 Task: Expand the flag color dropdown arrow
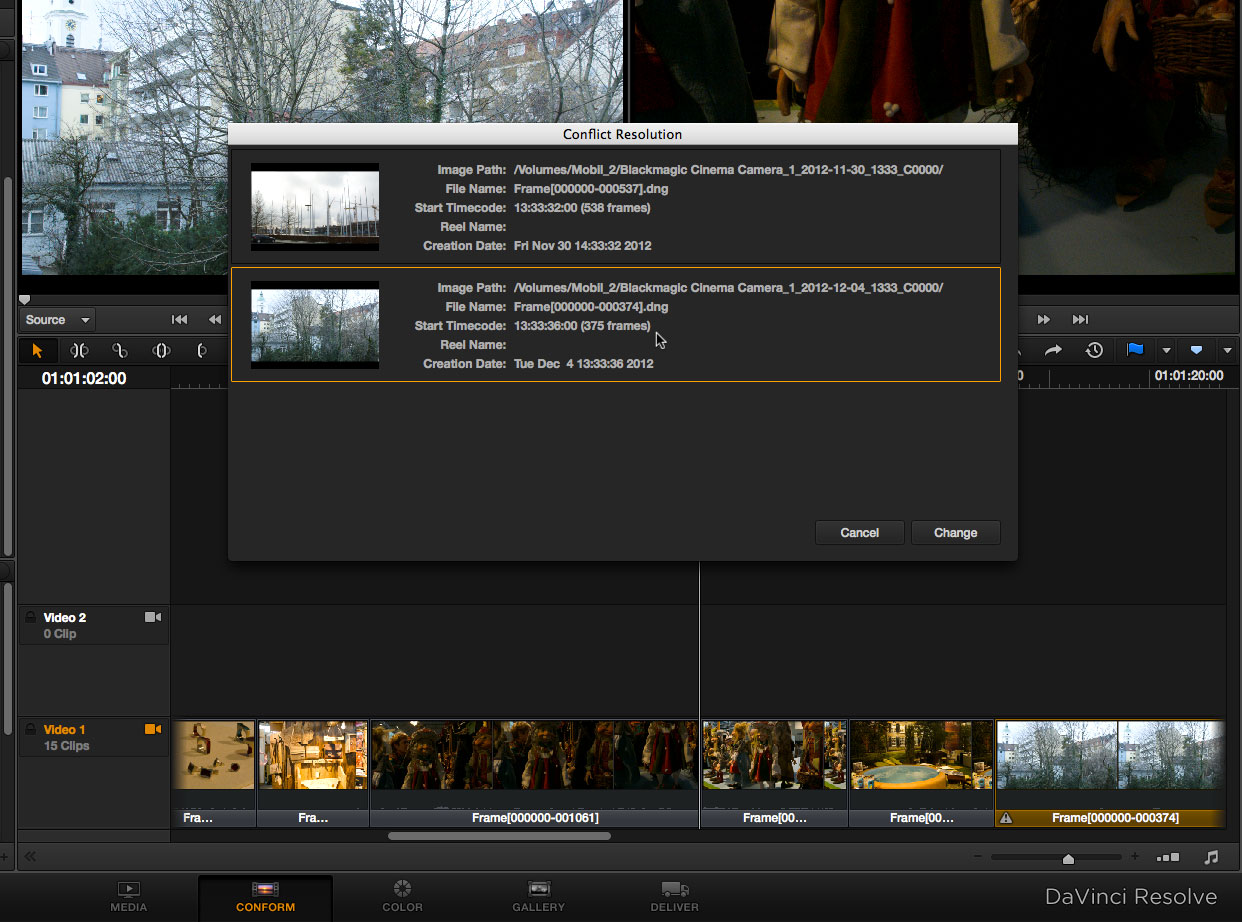1166,351
